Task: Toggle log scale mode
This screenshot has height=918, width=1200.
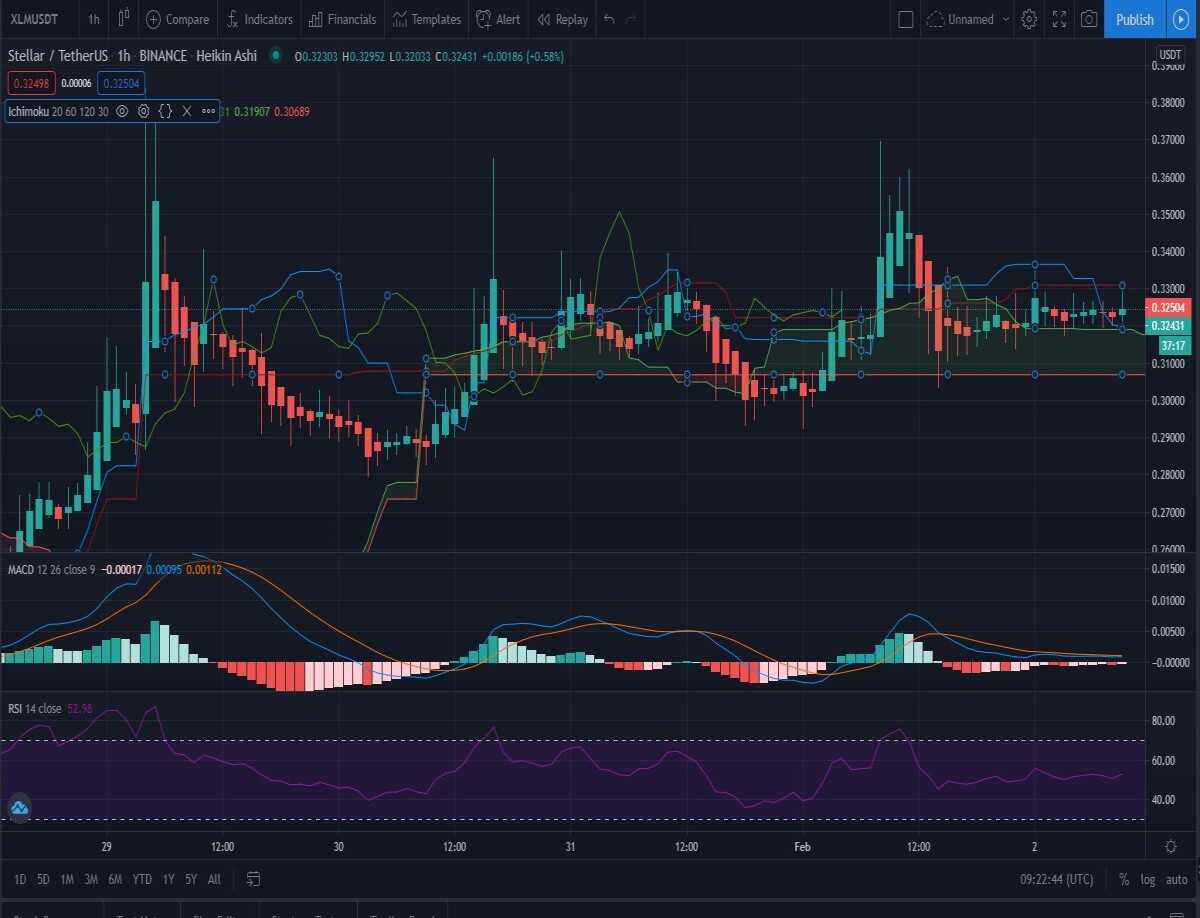Action: pyautogui.click(x=1147, y=879)
